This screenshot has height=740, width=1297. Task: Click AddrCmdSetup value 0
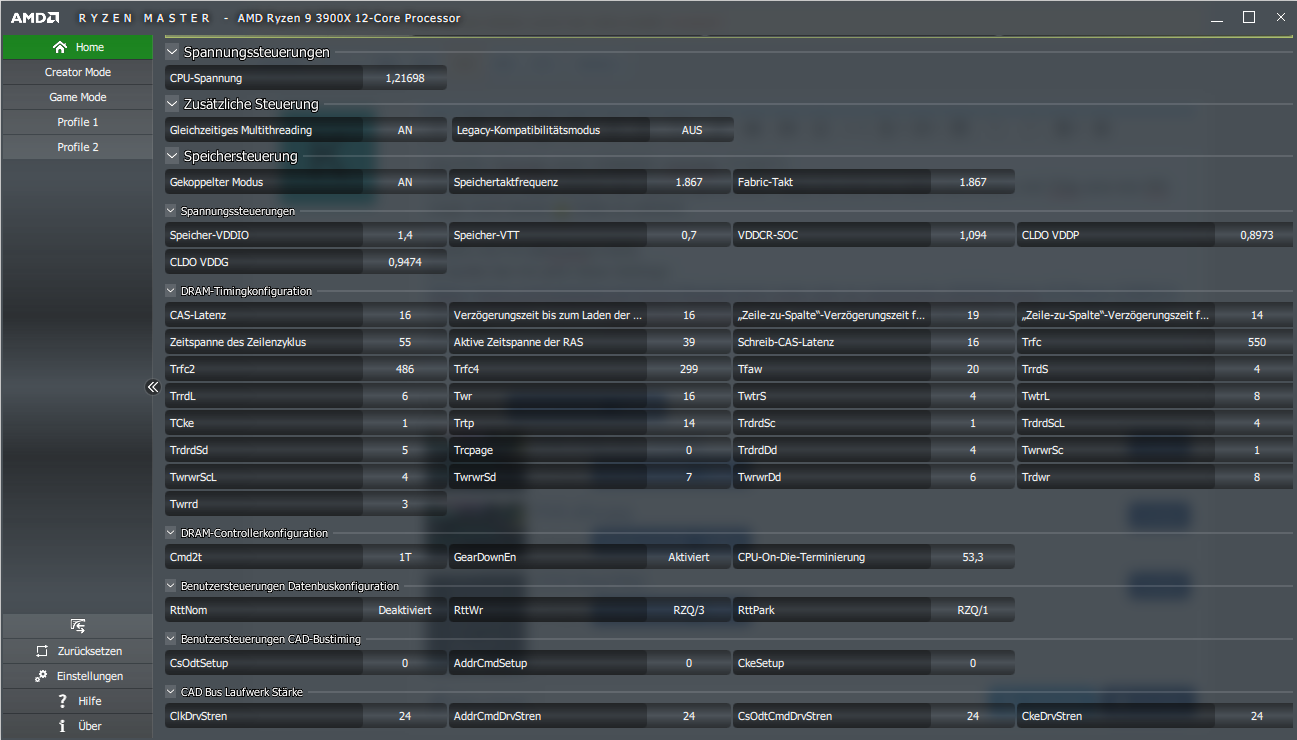(689, 663)
